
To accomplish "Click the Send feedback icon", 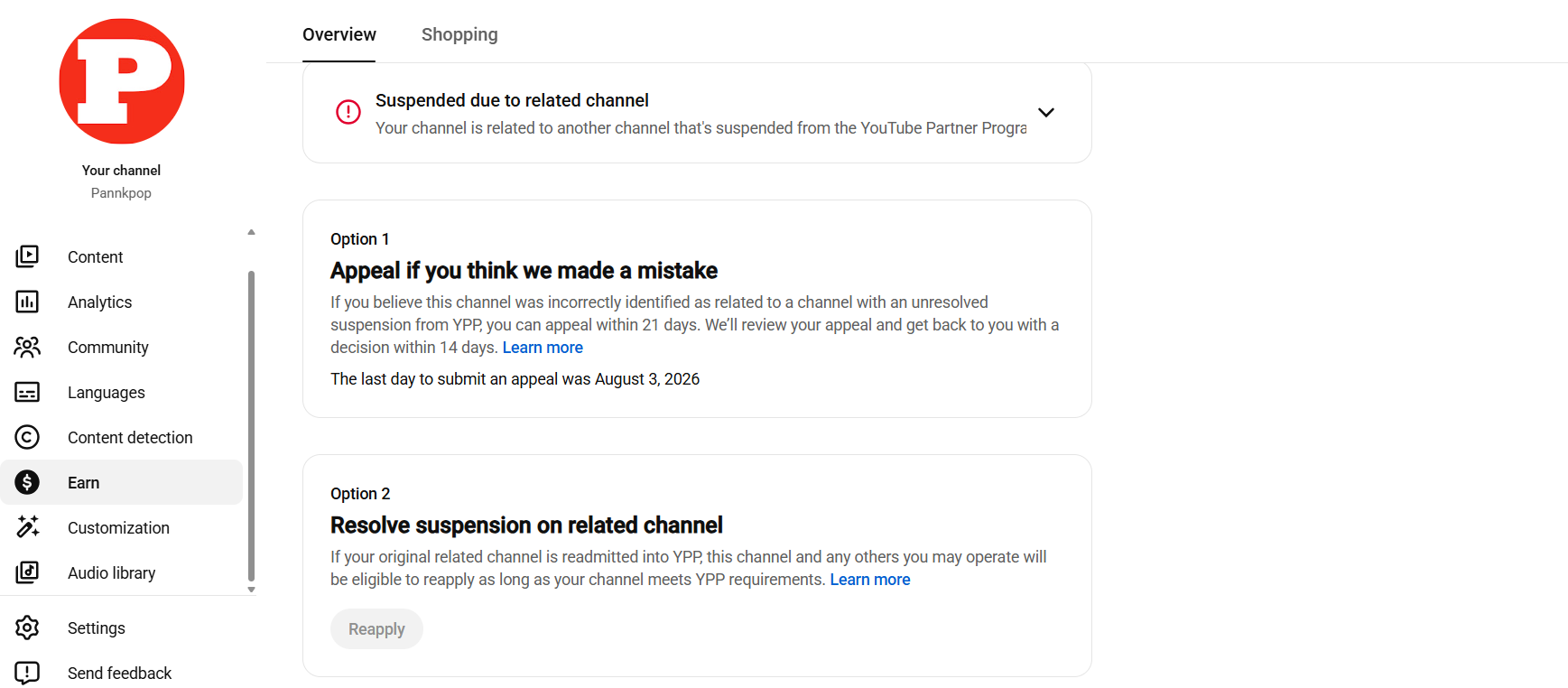I will [x=27, y=673].
